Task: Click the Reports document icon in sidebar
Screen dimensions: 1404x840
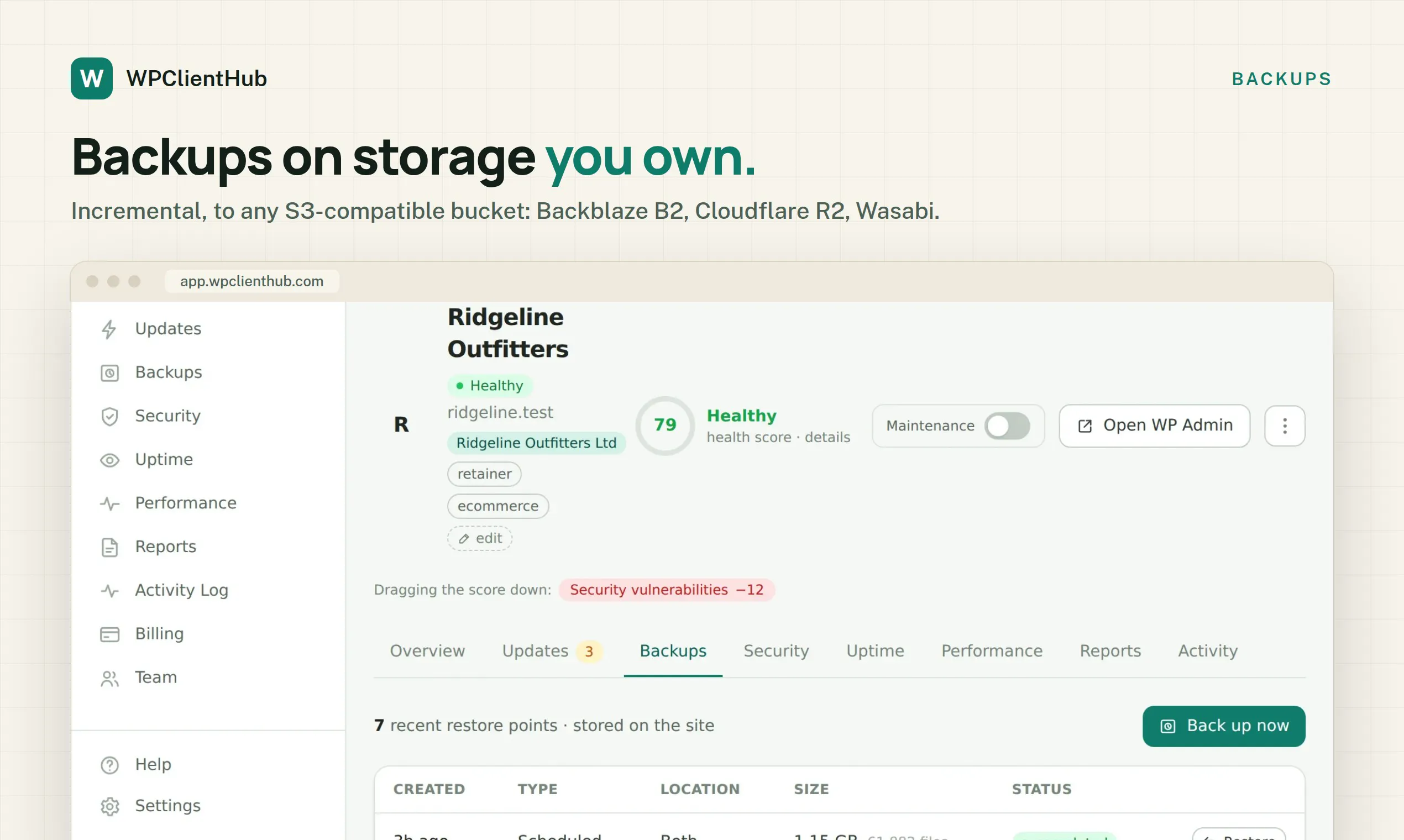Action: pyautogui.click(x=109, y=547)
